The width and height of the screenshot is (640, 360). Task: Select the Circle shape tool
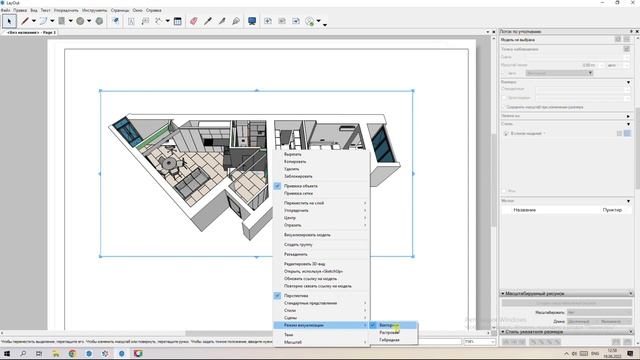(80, 21)
